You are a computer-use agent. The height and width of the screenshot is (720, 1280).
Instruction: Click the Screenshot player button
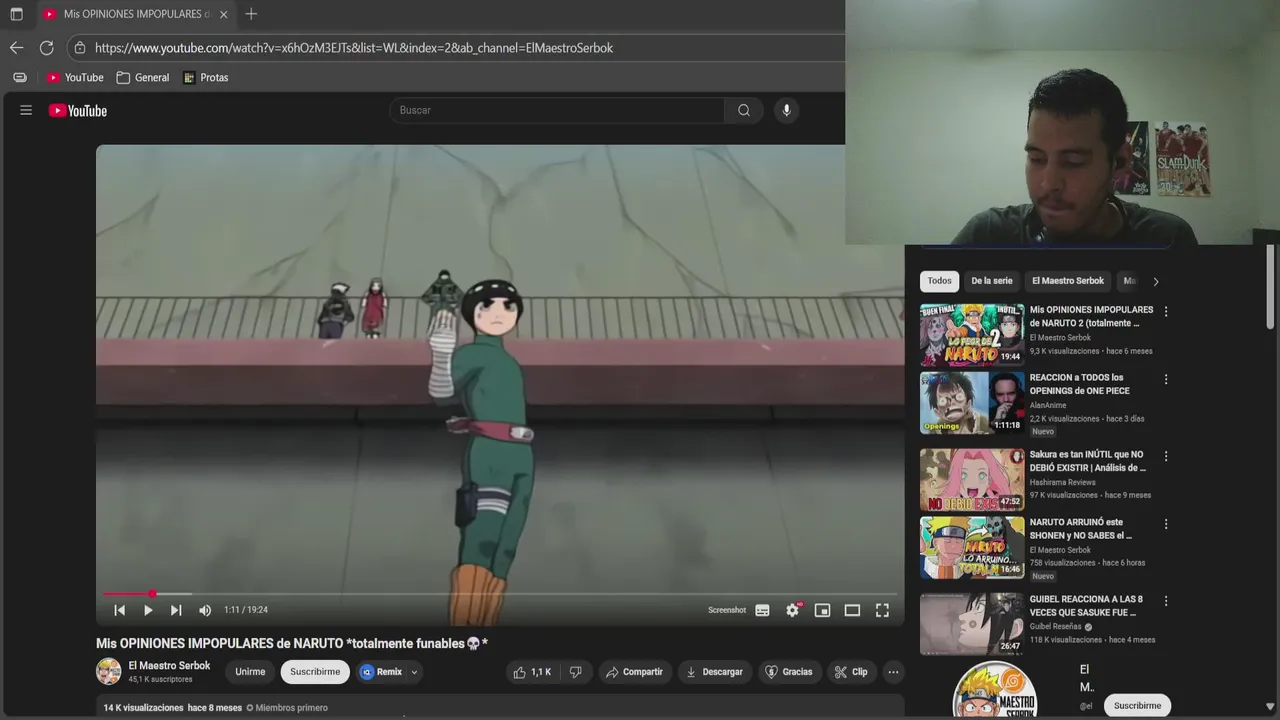tap(727, 610)
